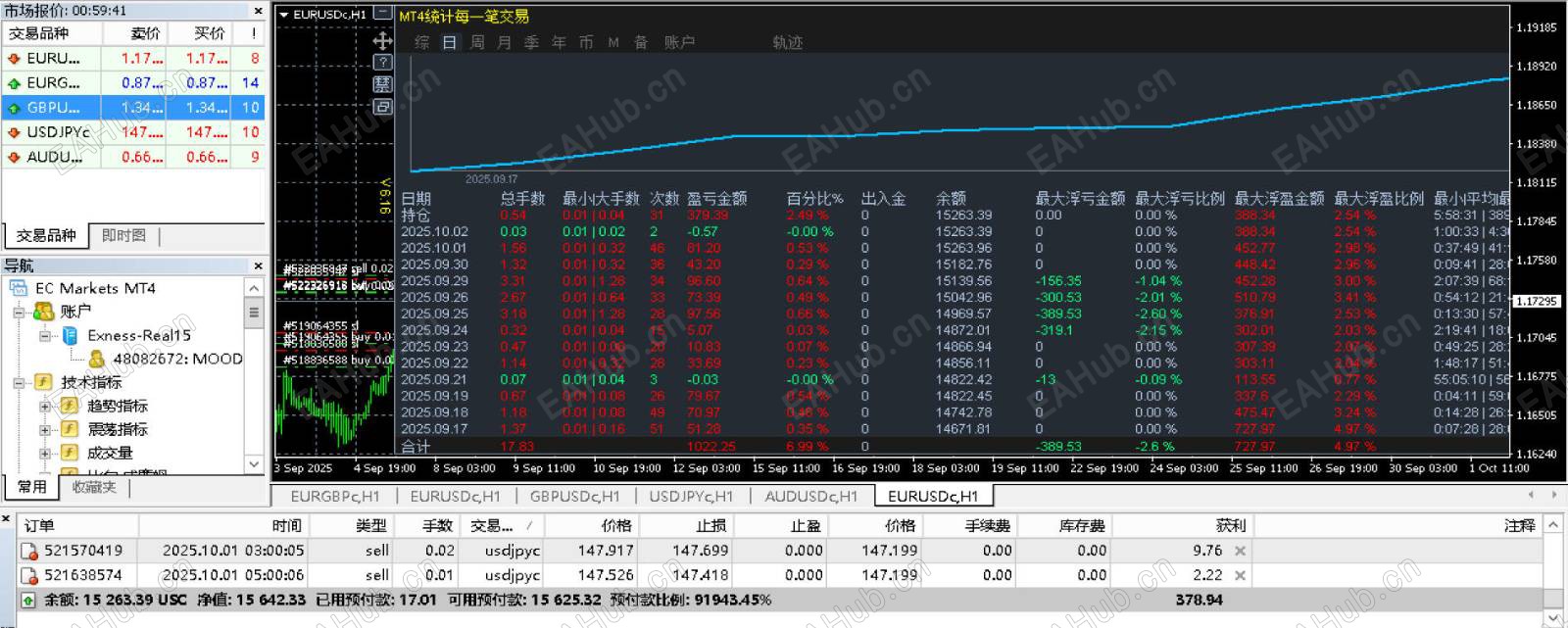This screenshot has height=628, width=1568.
Task: Select the 2025.09.29 row in statistics table
Action: pos(955,281)
